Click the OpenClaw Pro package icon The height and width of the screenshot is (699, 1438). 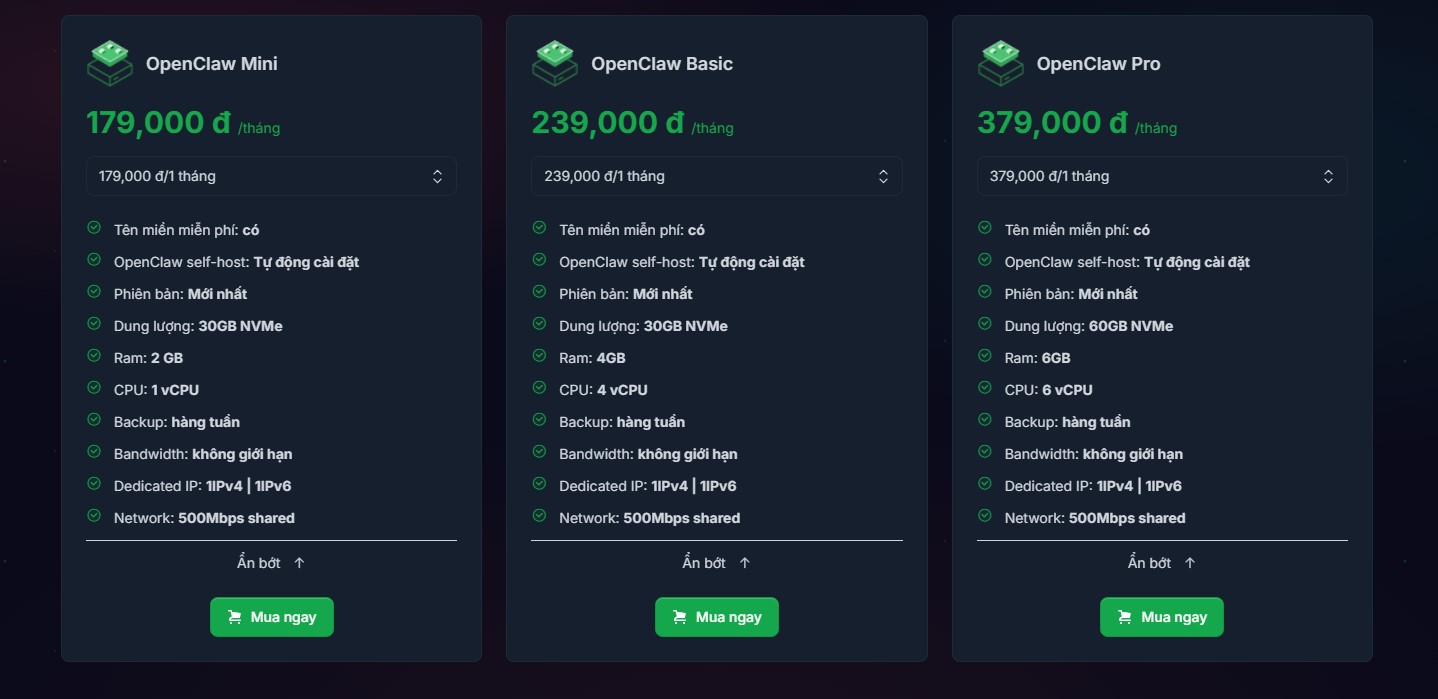coord(1000,62)
